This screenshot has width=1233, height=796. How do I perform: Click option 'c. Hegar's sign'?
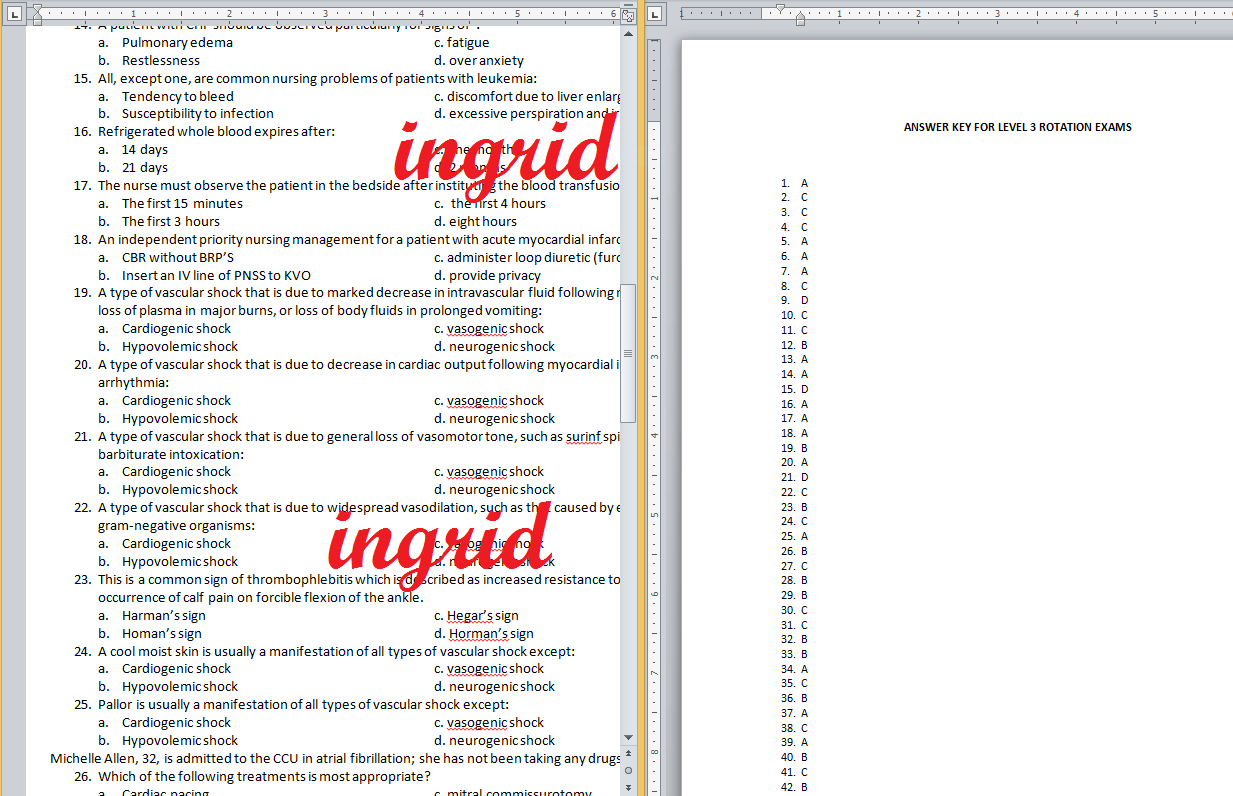click(476, 615)
